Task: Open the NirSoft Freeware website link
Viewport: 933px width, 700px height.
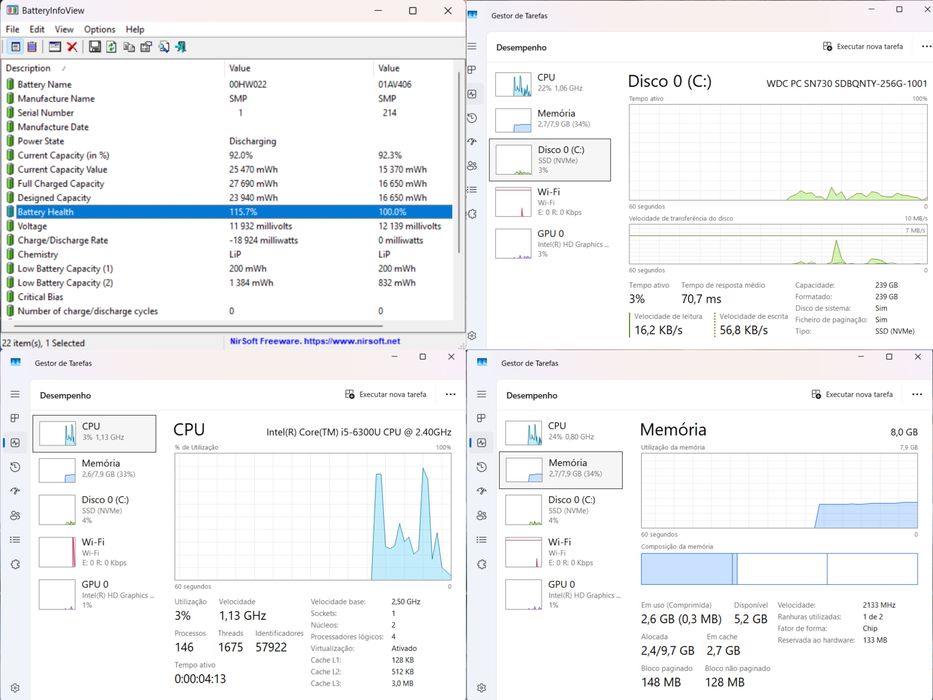Action: pos(315,341)
